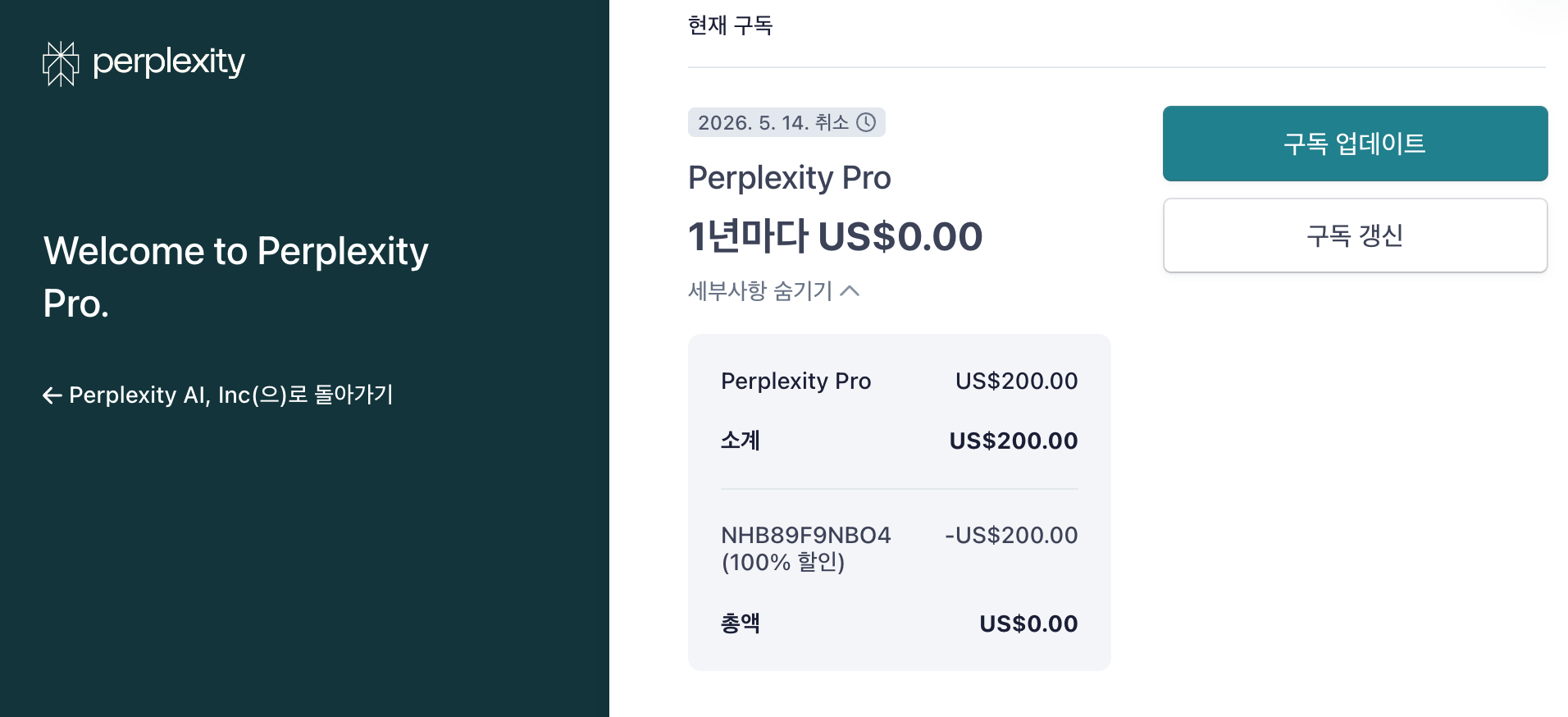Click the 총액 total label
This screenshot has width=1568, height=717.
pyautogui.click(x=740, y=623)
